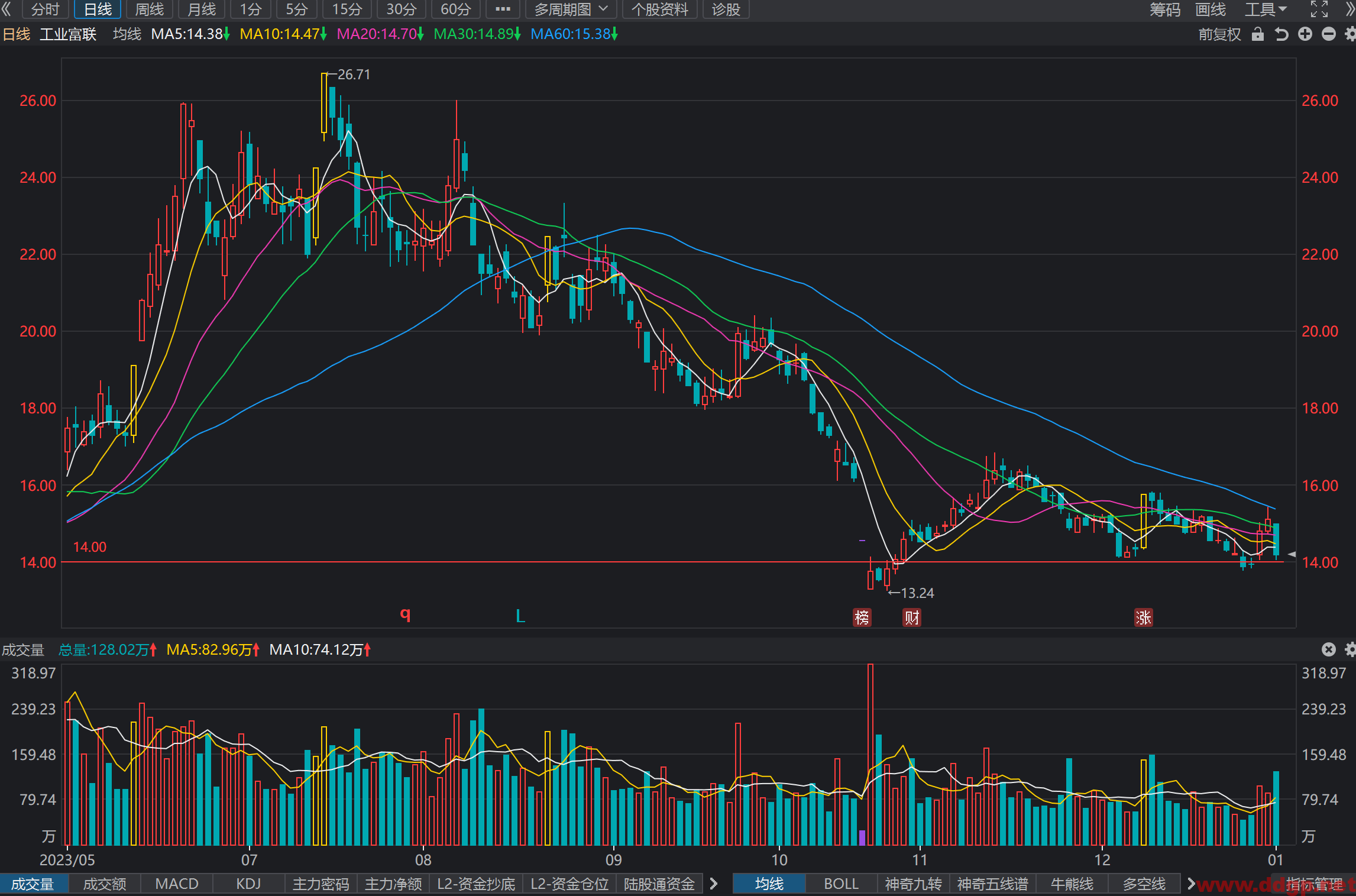
Task: Show more sub-indicator tabs with arrow
Action: (714, 884)
